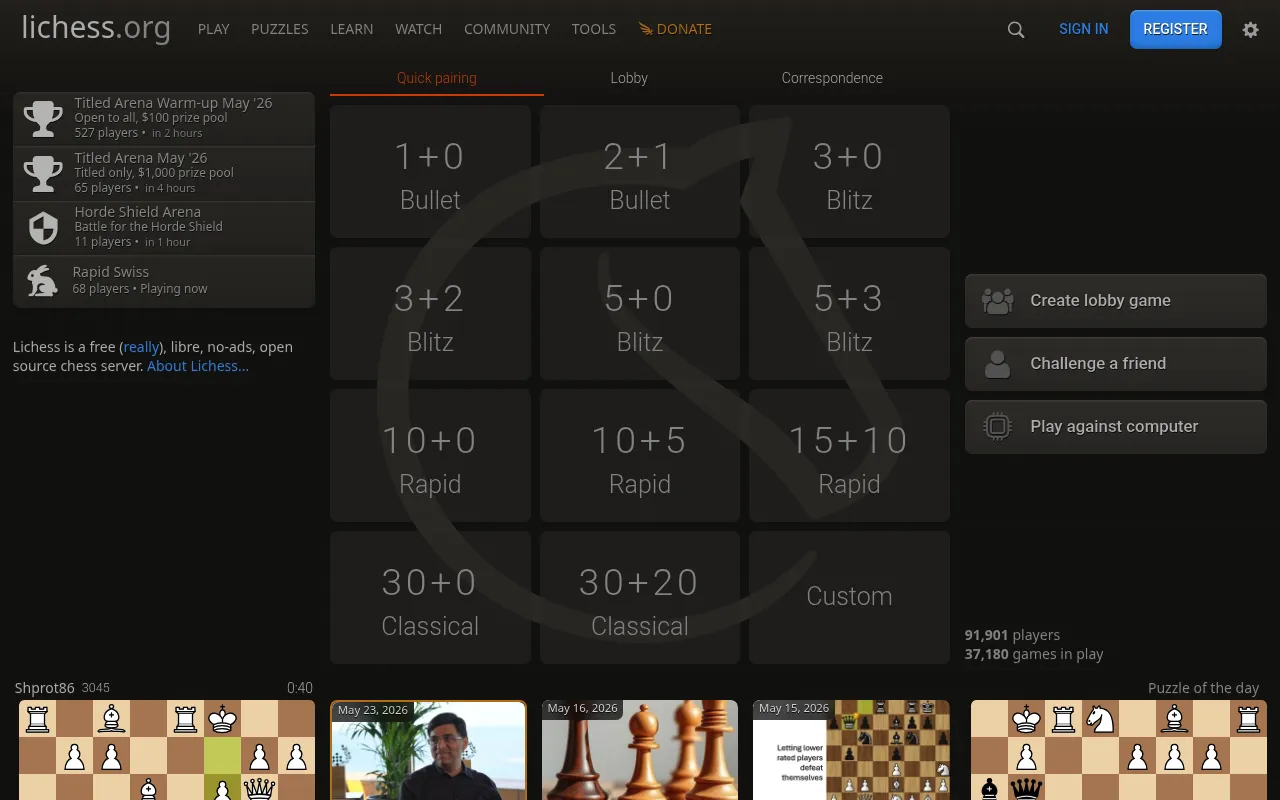Click the Horde Shield Arena shield icon

click(x=43, y=228)
